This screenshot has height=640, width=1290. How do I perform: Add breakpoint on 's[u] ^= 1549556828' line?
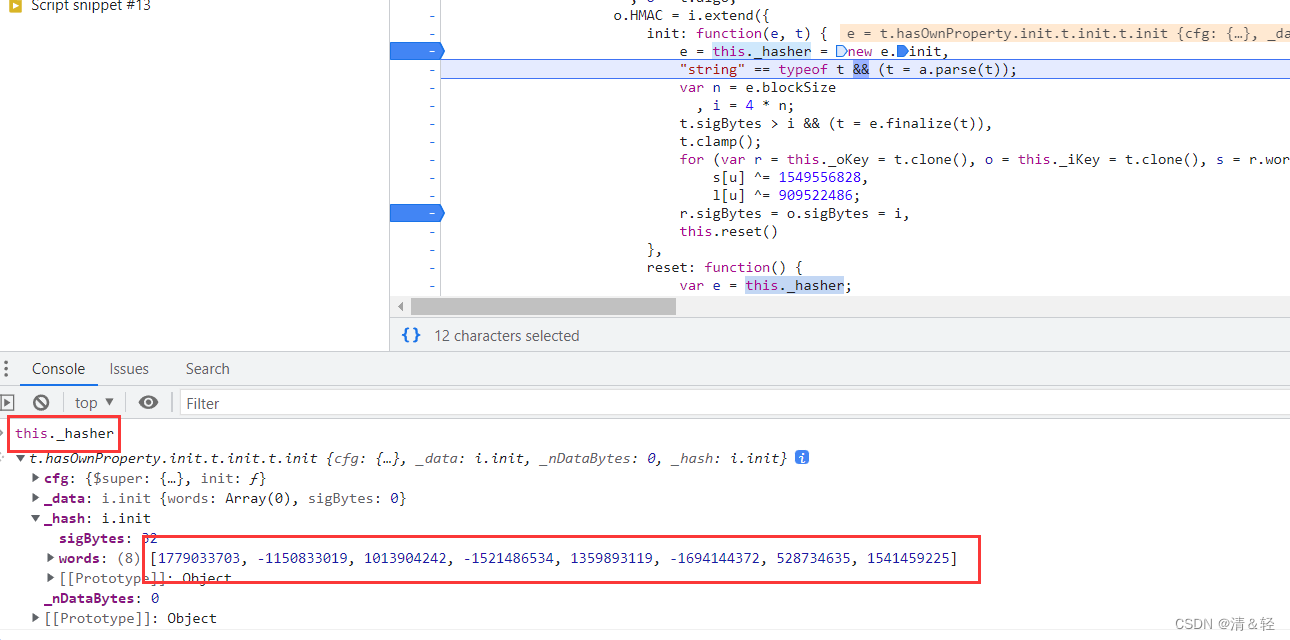click(432, 177)
